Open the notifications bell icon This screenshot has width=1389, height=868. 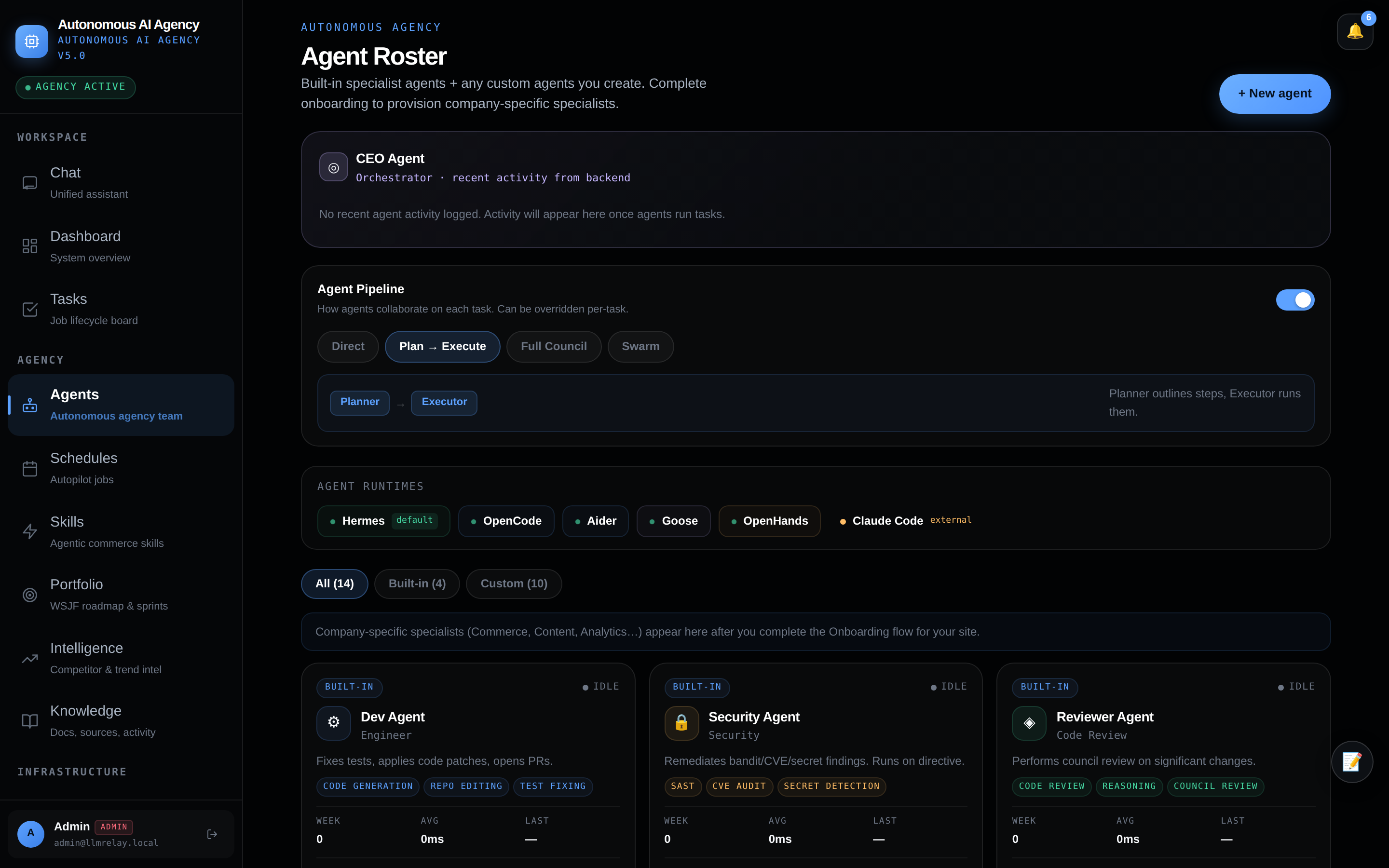pos(1355,31)
